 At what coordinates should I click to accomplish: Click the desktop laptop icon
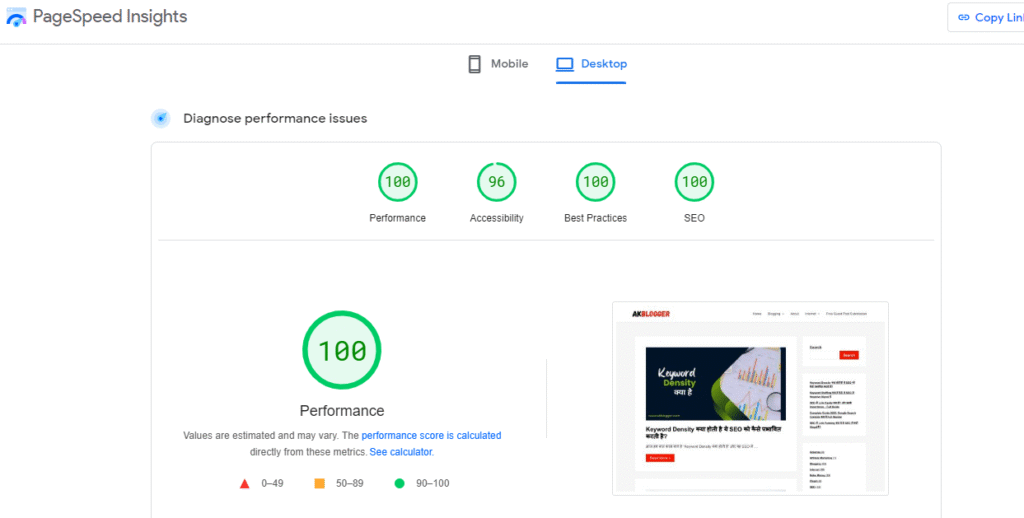point(564,64)
